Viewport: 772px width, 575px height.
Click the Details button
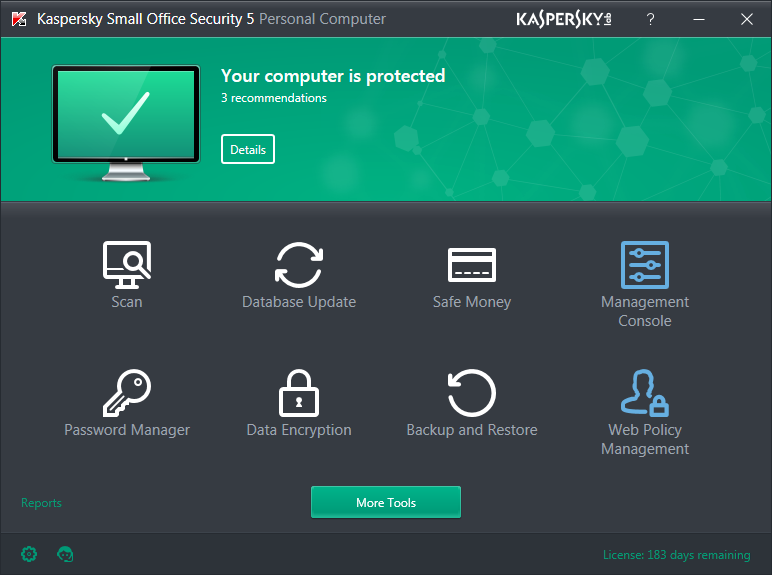(248, 149)
